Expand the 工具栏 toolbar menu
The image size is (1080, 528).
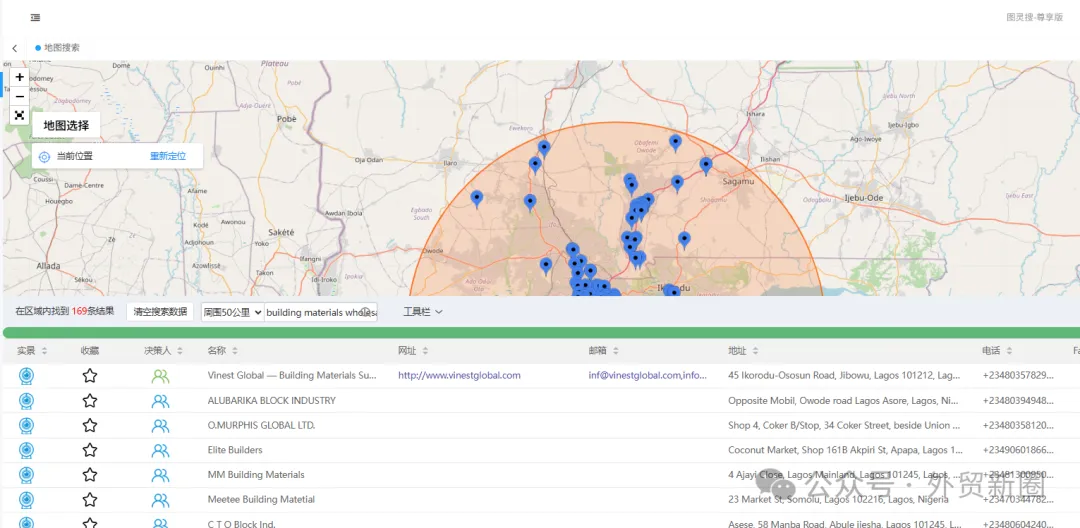(423, 312)
